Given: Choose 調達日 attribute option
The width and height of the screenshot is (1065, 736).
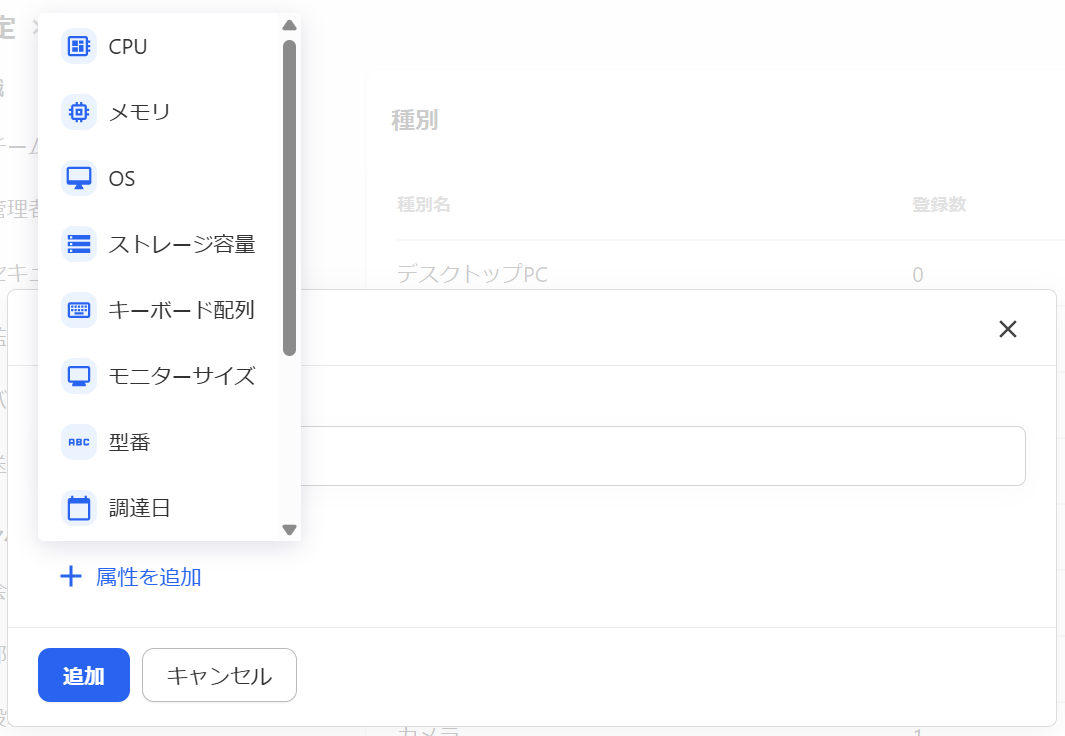Looking at the screenshot, I should point(159,508).
